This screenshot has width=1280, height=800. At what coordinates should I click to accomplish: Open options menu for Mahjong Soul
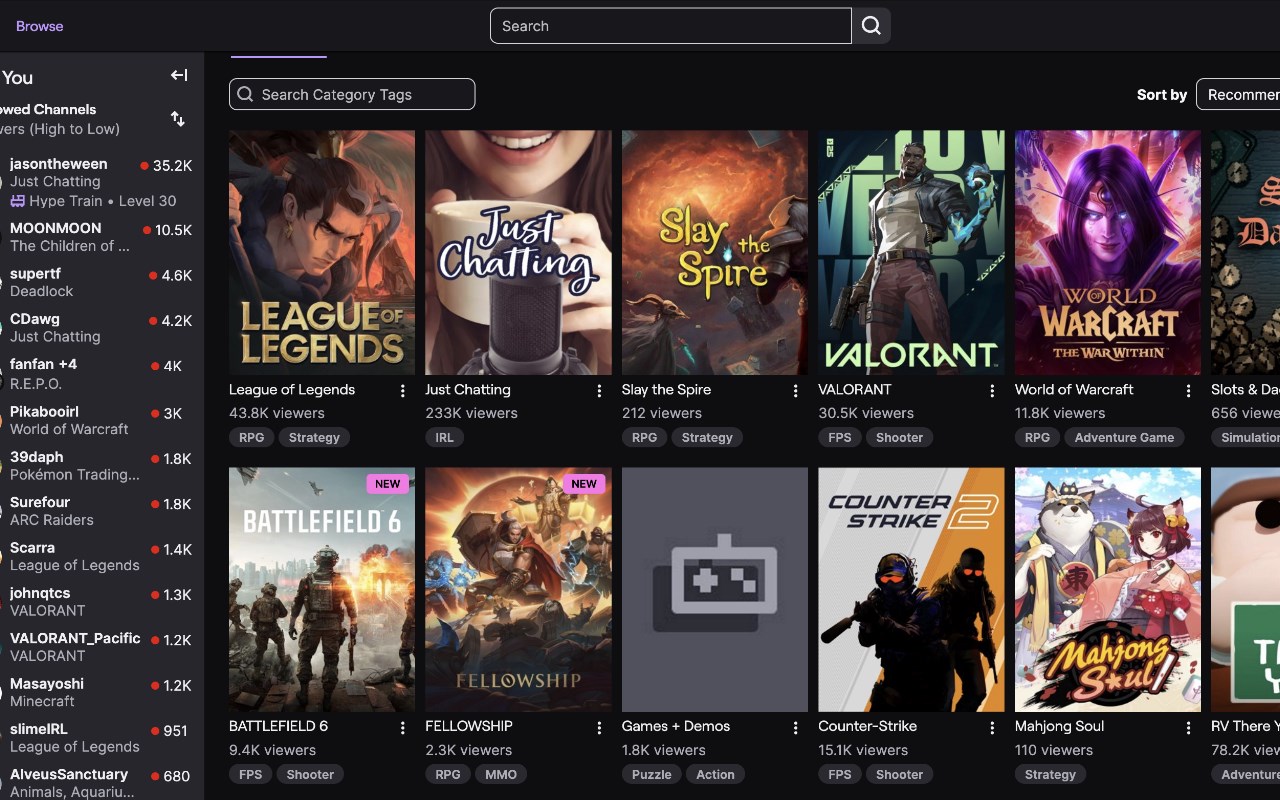(x=1189, y=728)
